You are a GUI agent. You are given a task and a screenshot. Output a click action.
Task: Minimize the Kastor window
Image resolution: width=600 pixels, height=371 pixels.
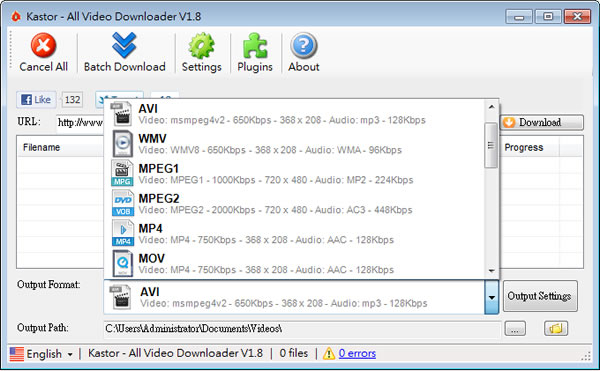519,17
